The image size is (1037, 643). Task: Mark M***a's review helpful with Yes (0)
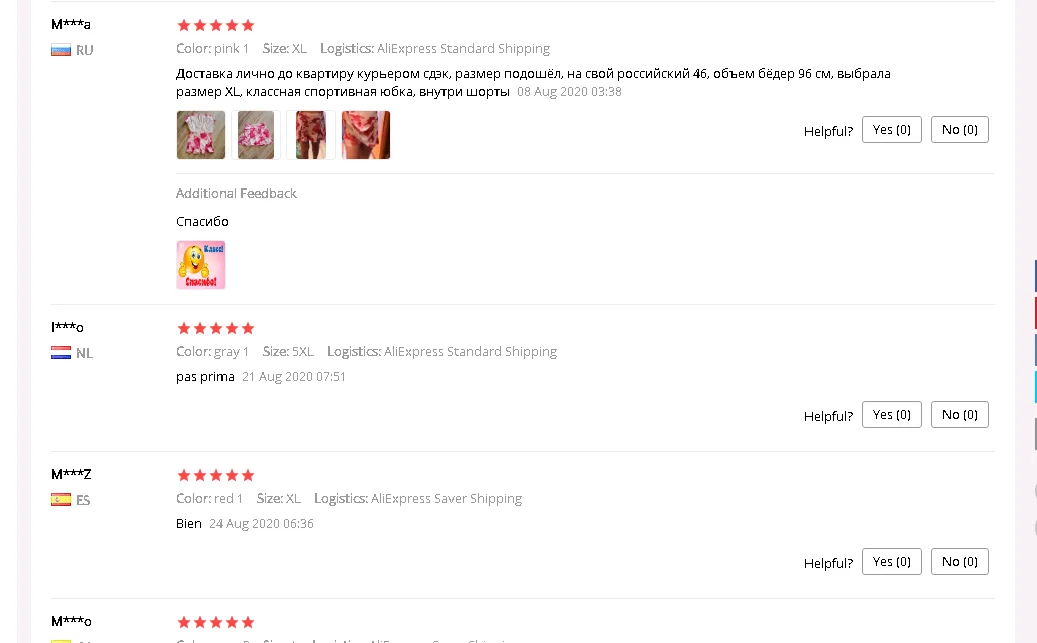click(x=892, y=130)
